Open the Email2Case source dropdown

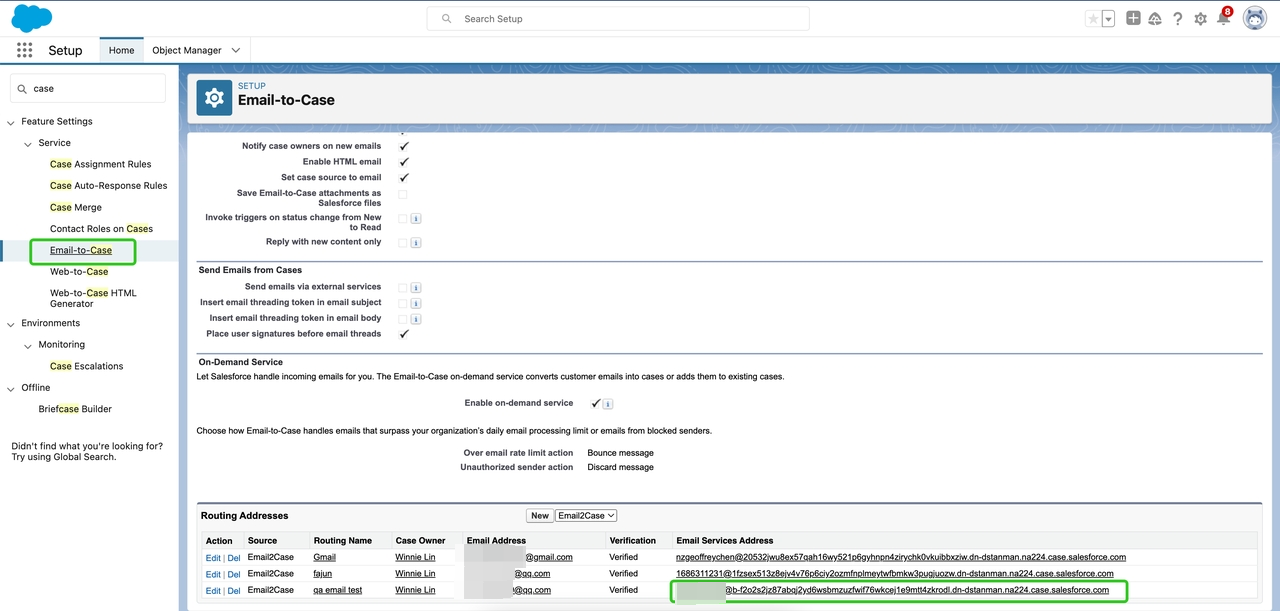(586, 516)
